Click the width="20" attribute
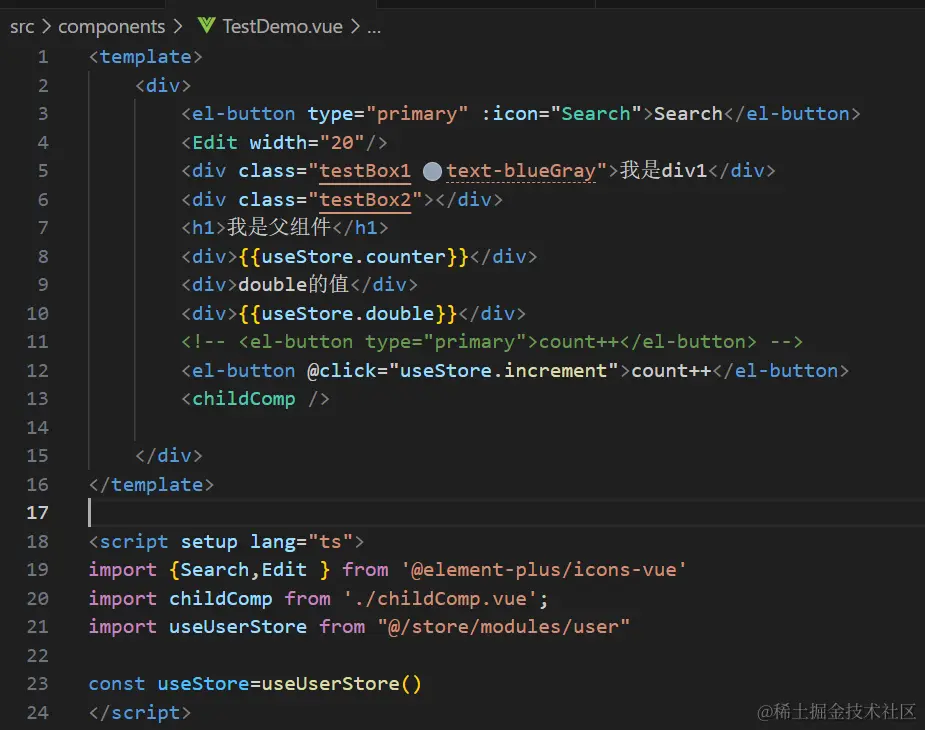The image size is (925, 730). coord(307,142)
